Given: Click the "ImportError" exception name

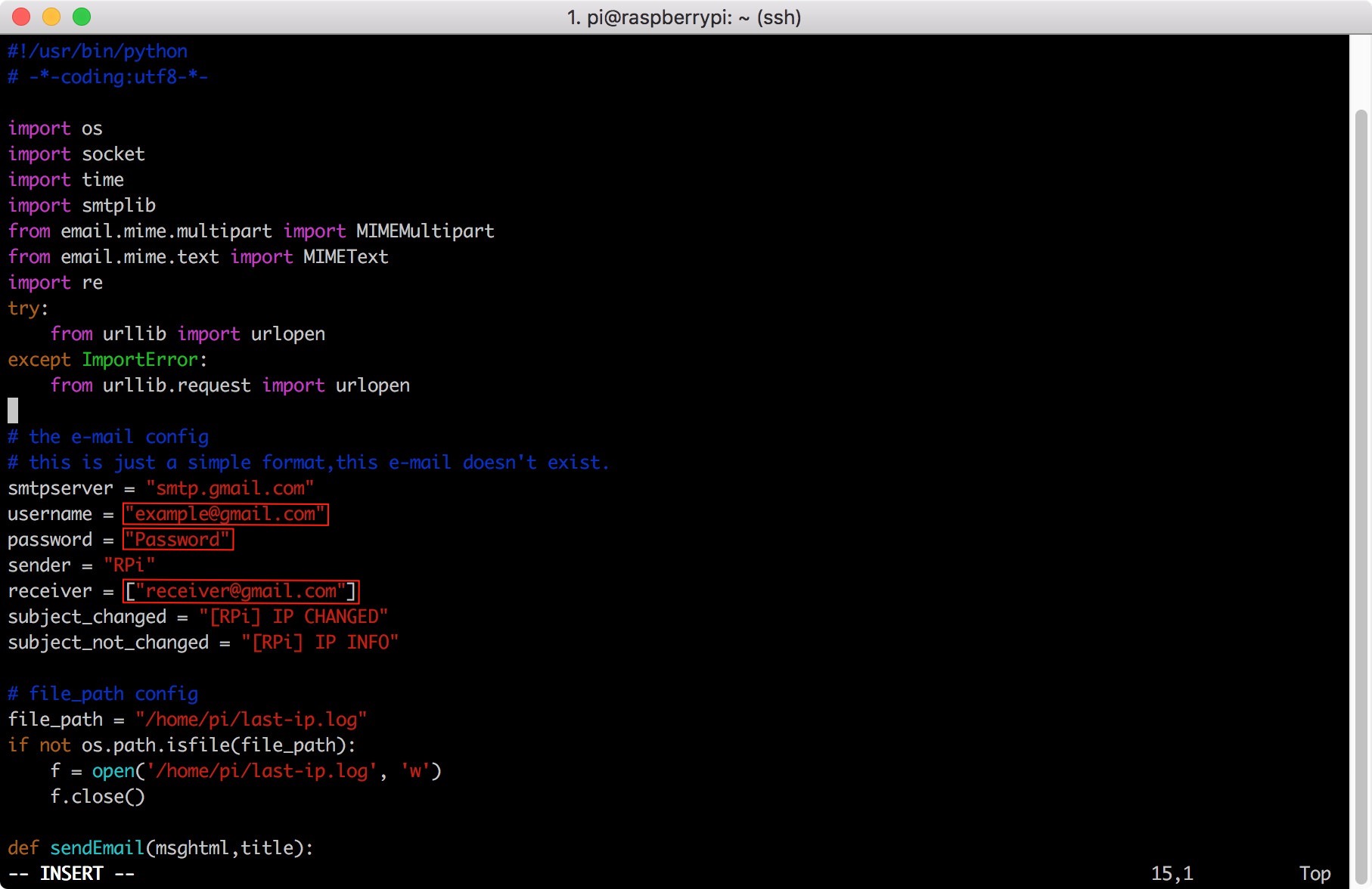Looking at the screenshot, I should (140, 360).
